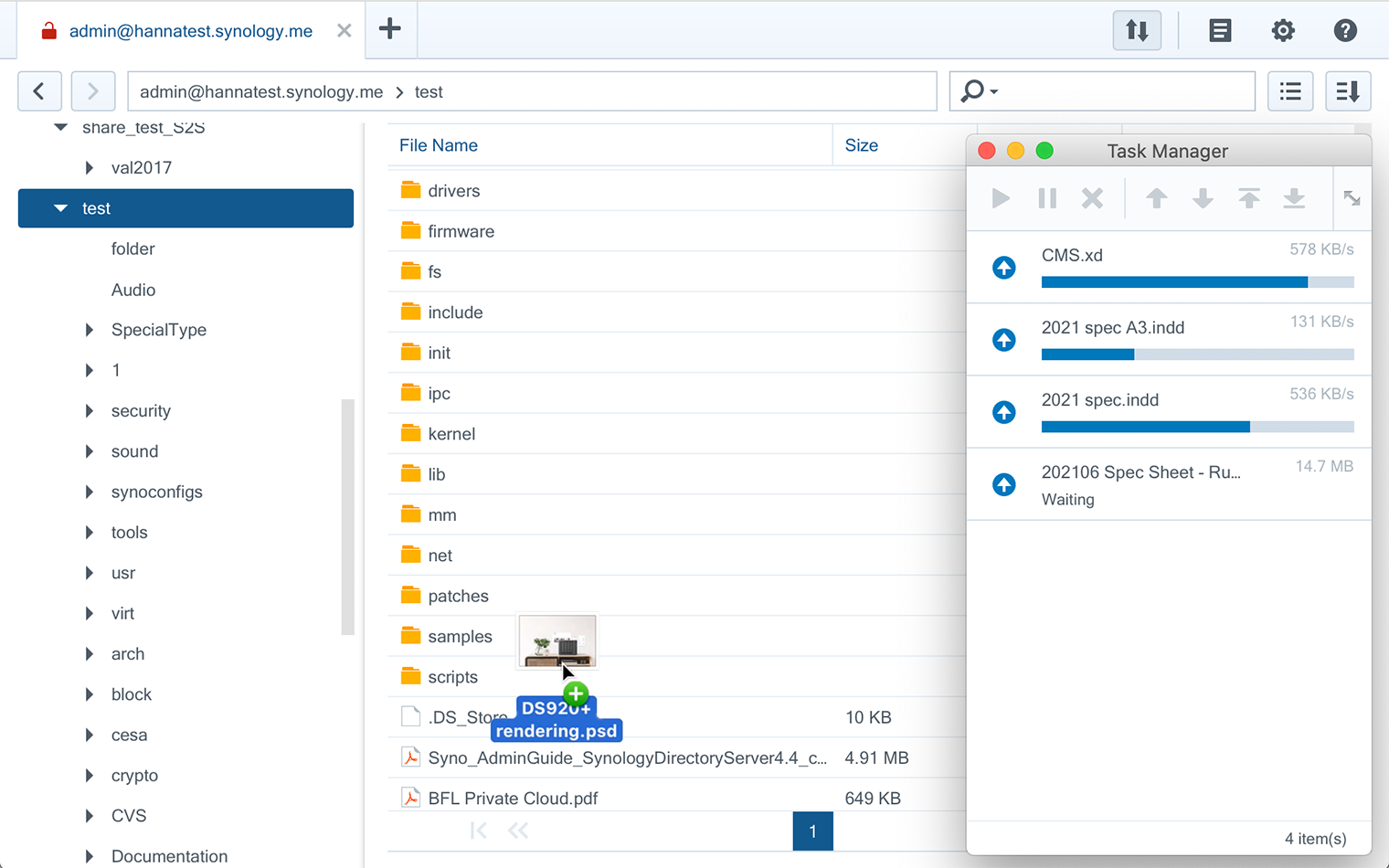The height and width of the screenshot is (868, 1389).
Task: Move selected task to top priority
Action: tap(1248, 198)
